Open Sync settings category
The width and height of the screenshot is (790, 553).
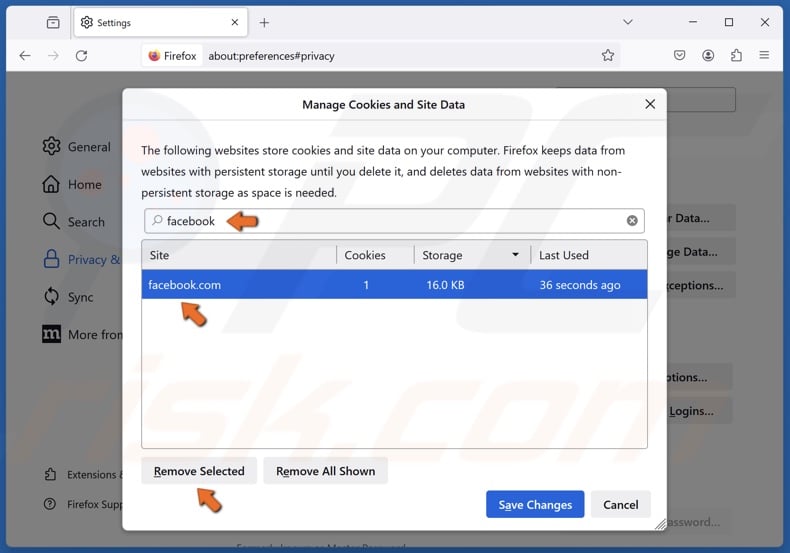click(68, 297)
